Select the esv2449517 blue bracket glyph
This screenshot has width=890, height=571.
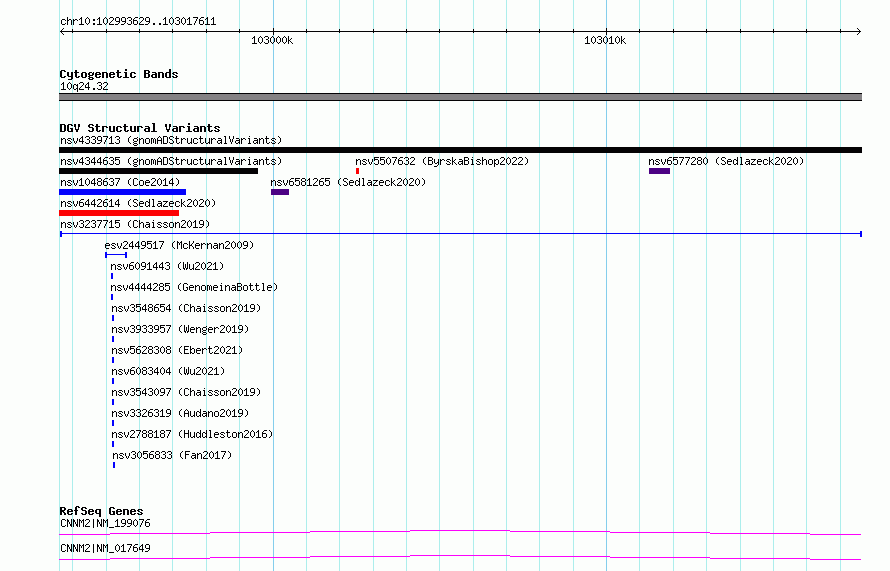116,255
